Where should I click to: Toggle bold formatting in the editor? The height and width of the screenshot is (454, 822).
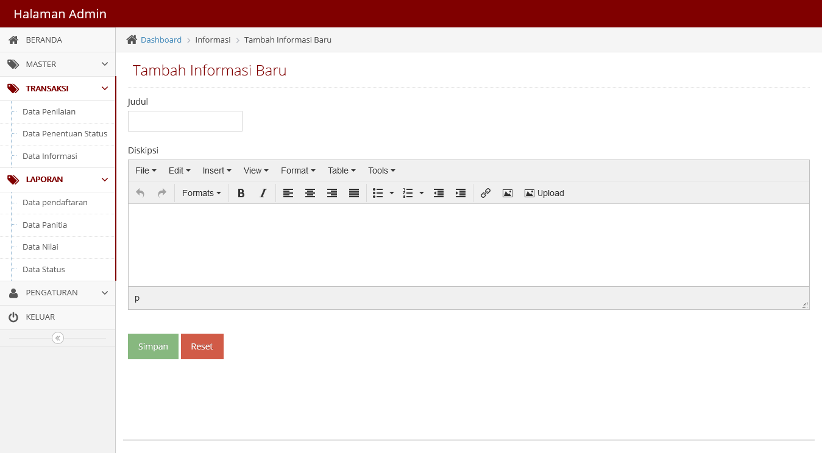point(241,193)
